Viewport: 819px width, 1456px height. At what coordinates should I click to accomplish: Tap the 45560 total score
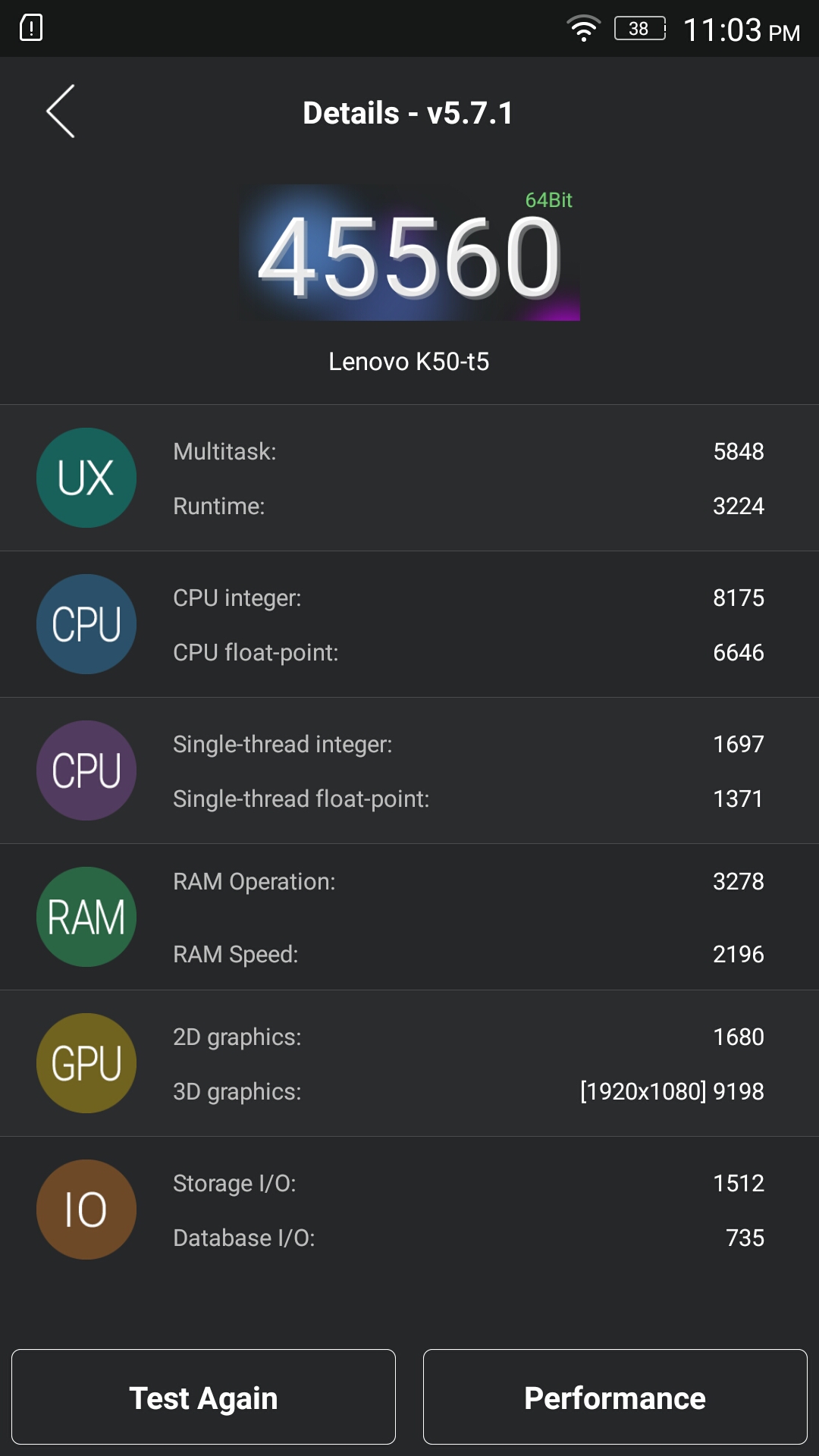pyautogui.click(x=409, y=256)
